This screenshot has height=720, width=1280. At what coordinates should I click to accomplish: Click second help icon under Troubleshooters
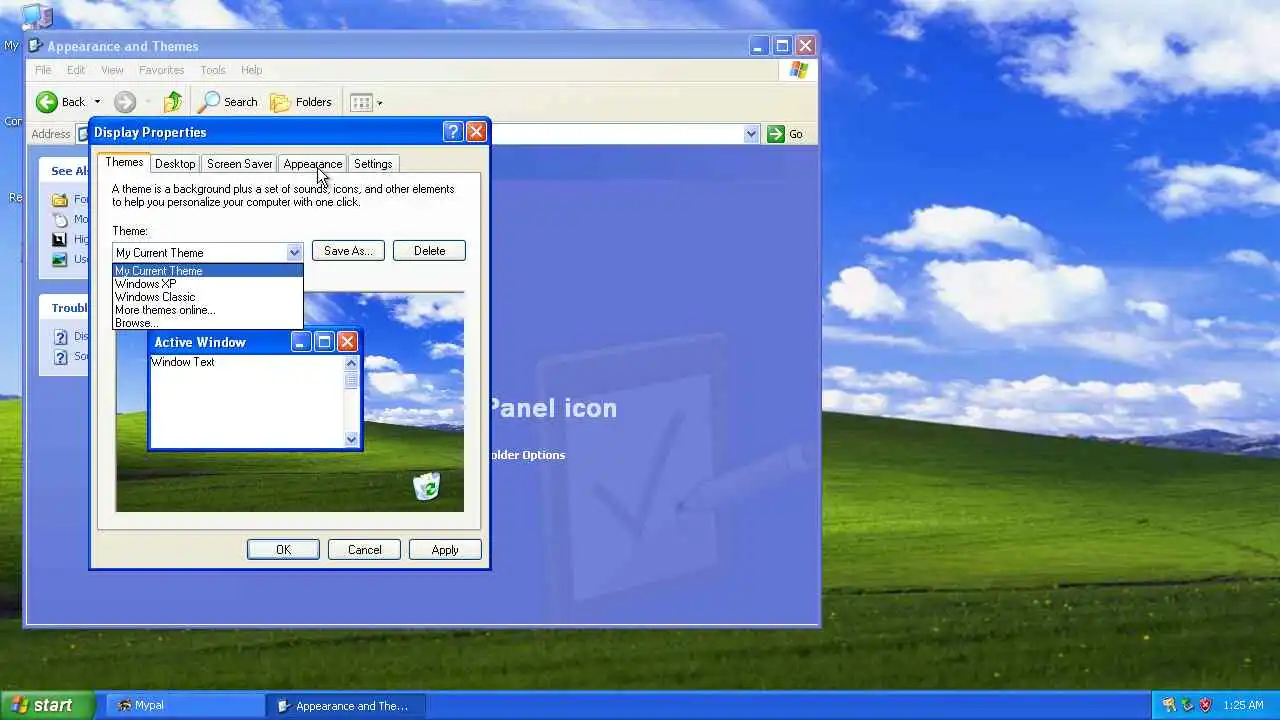[60, 357]
